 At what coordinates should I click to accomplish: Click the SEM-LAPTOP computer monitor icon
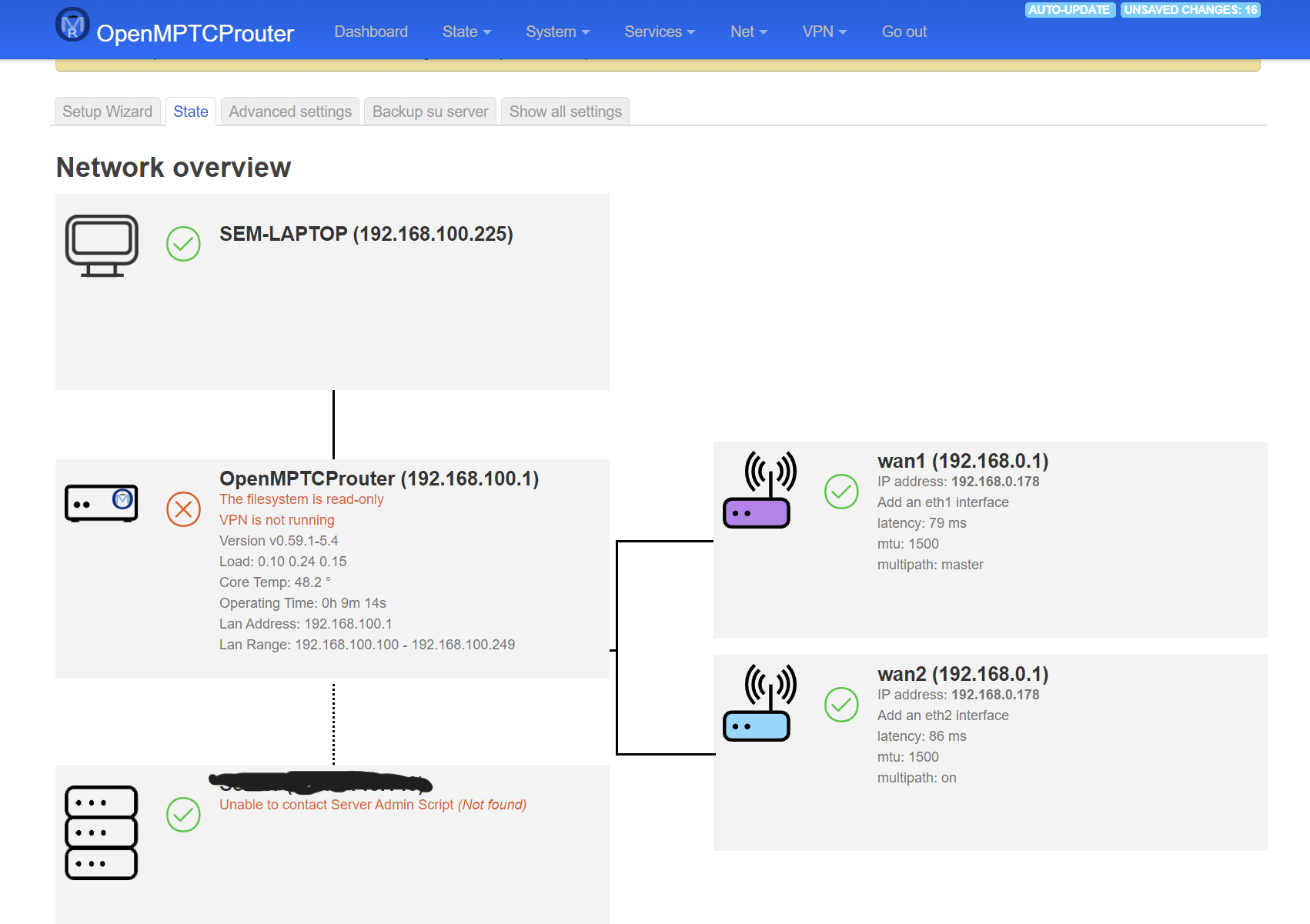coord(102,245)
